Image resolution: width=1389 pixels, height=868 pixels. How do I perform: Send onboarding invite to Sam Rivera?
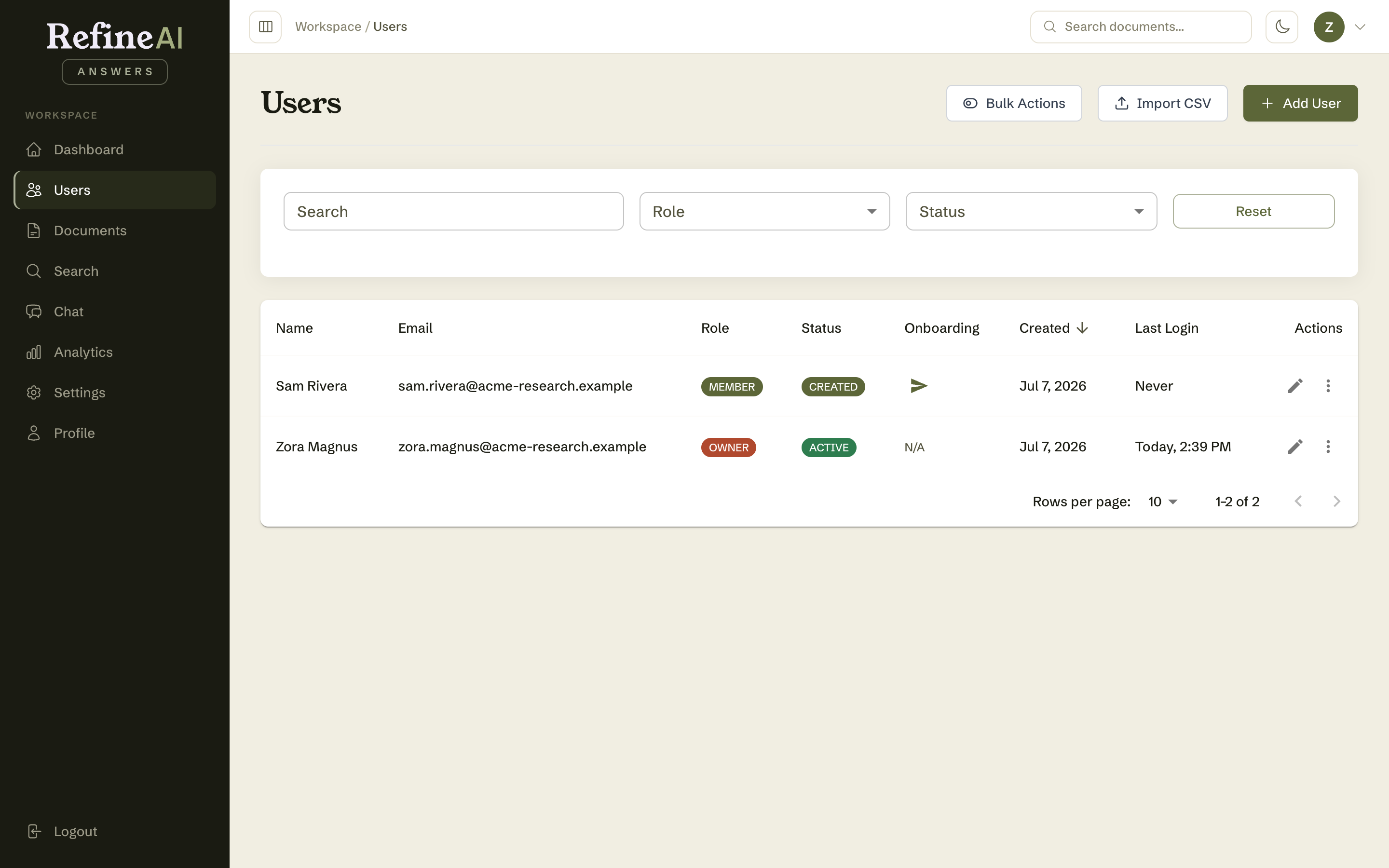point(919,386)
